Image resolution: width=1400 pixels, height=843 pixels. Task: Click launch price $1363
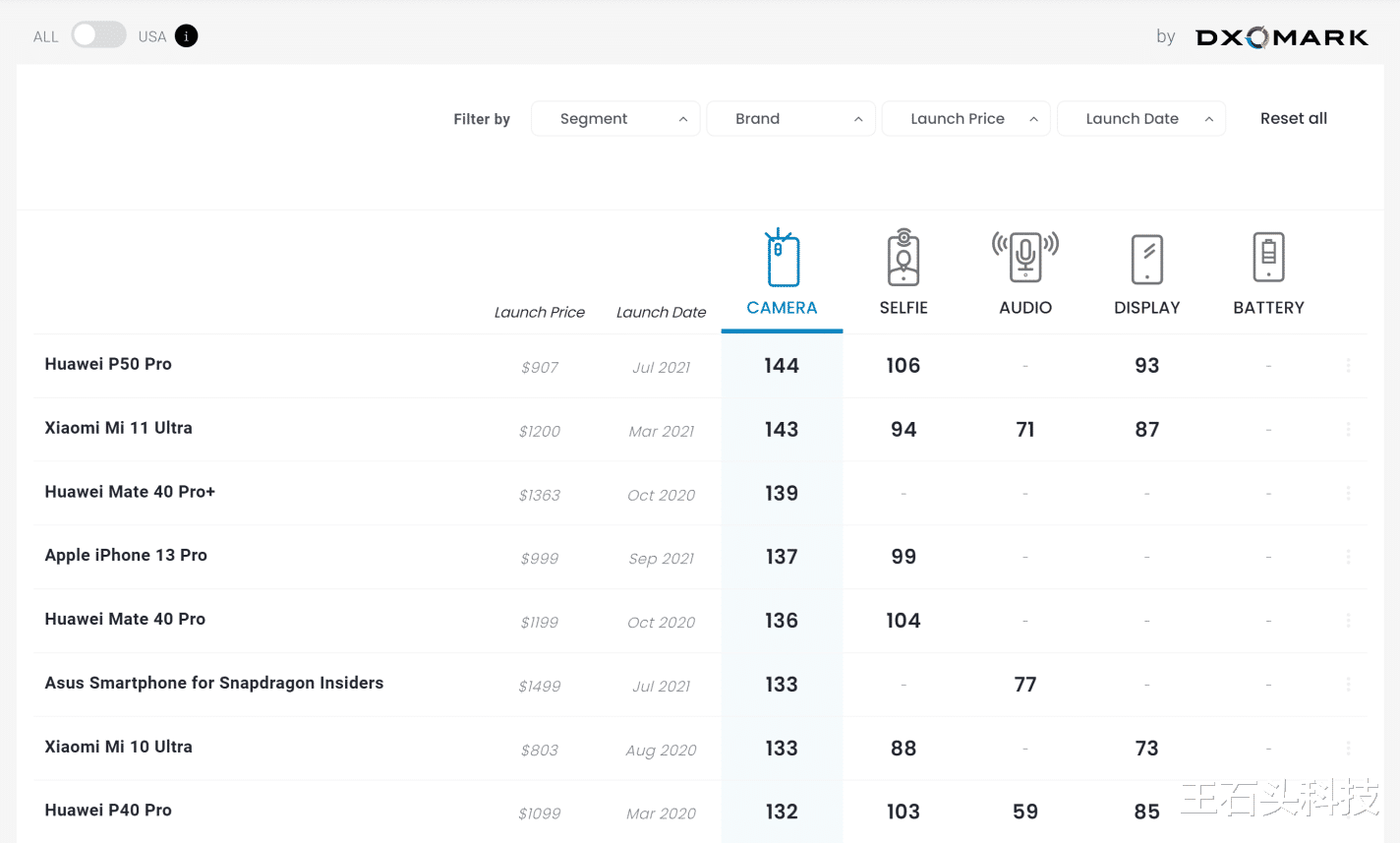540,495
